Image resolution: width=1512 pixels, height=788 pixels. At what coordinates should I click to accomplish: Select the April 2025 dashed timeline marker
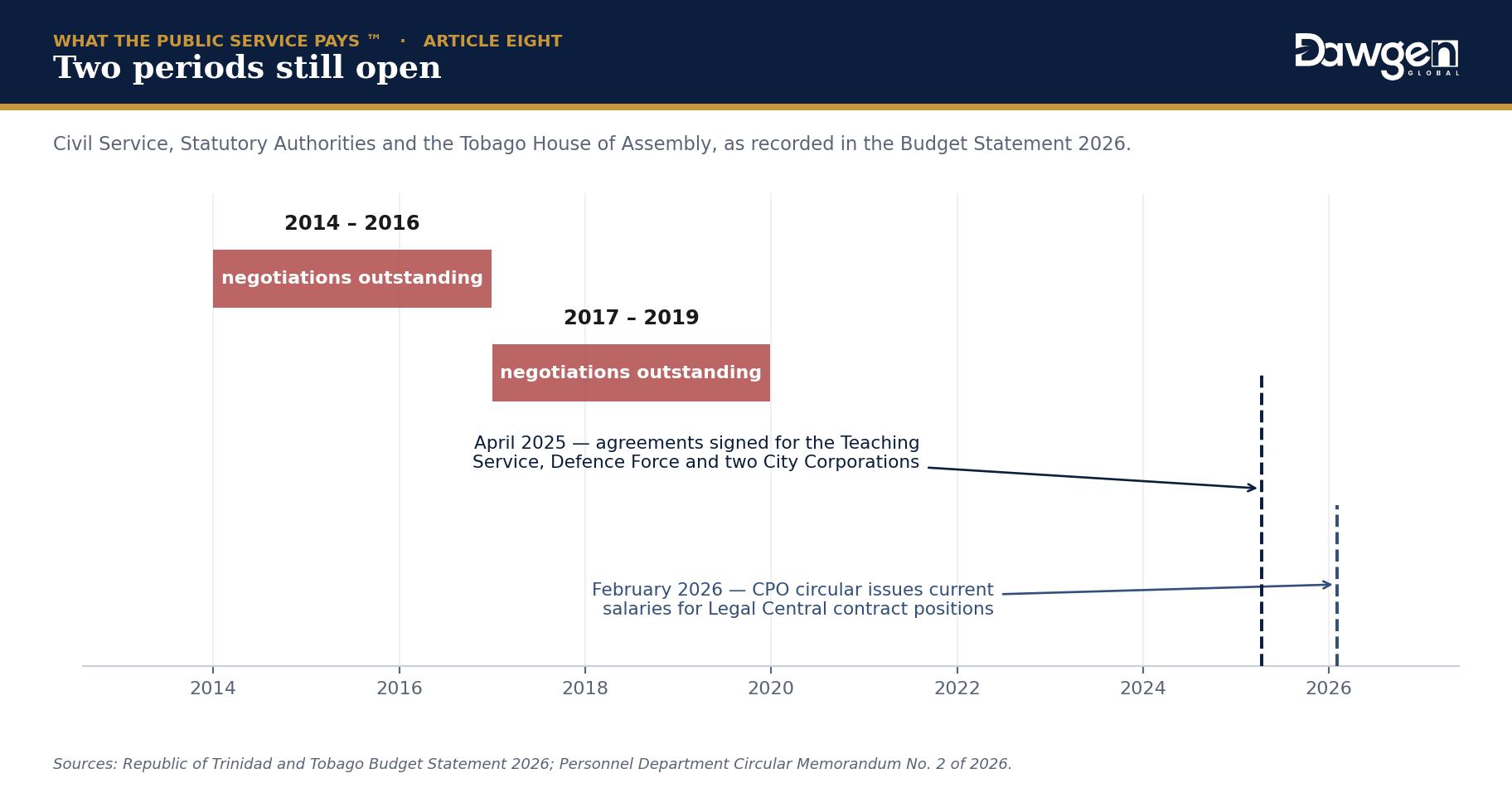point(1262,520)
